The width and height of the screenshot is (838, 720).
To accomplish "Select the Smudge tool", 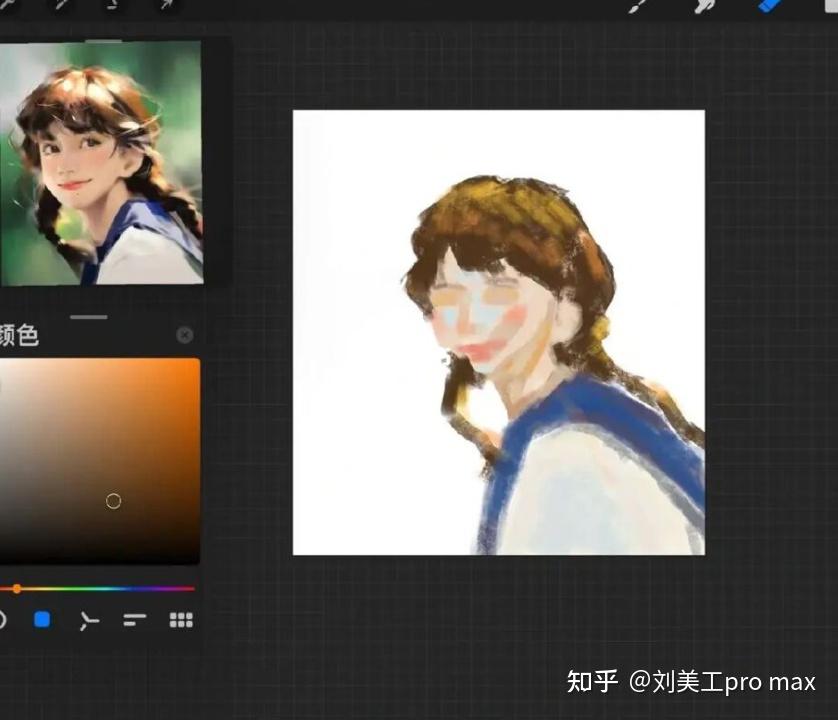I will pos(703,8).
